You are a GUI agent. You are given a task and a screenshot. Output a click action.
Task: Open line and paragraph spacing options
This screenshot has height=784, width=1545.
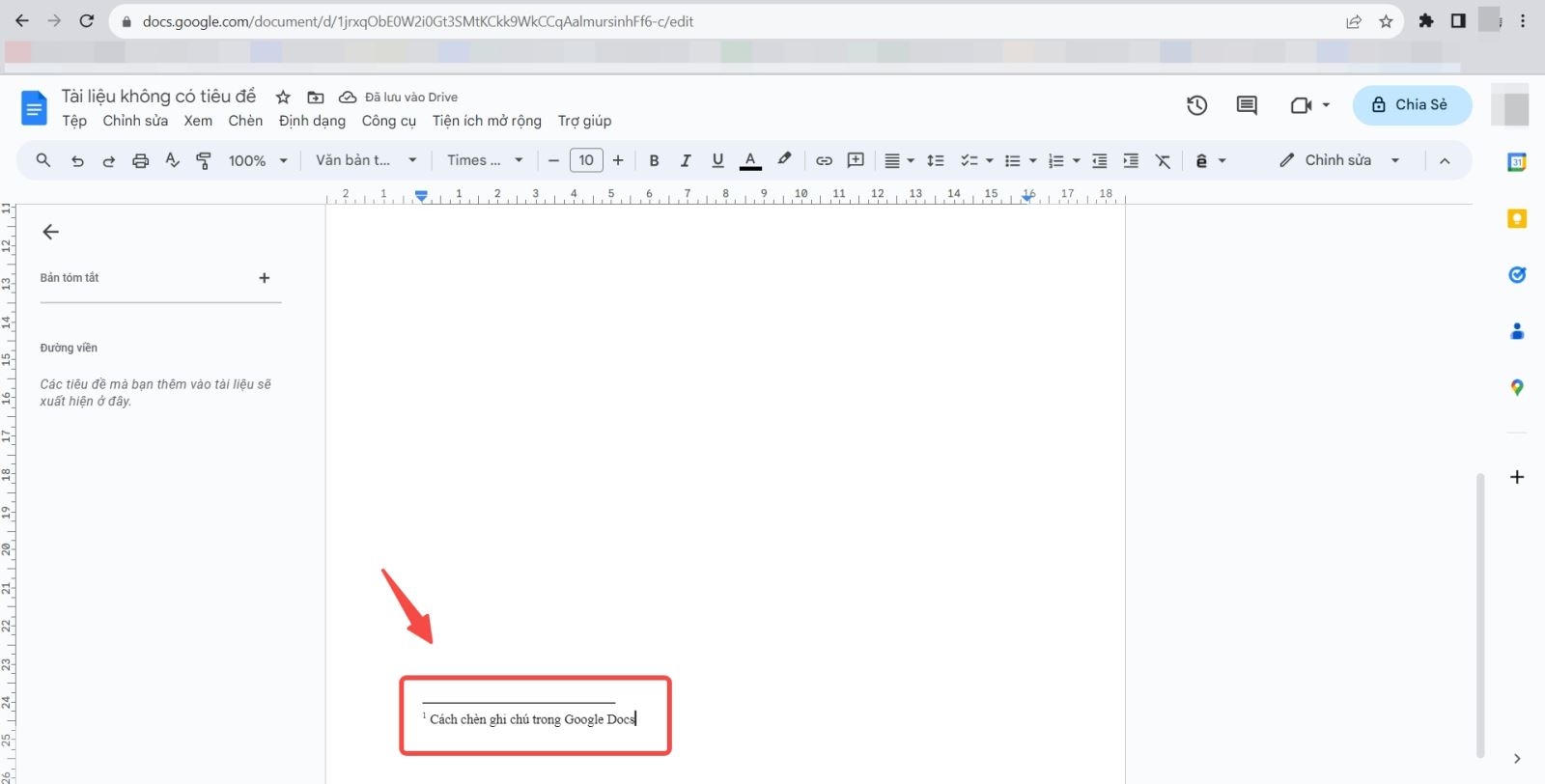(x=935, y=160)
